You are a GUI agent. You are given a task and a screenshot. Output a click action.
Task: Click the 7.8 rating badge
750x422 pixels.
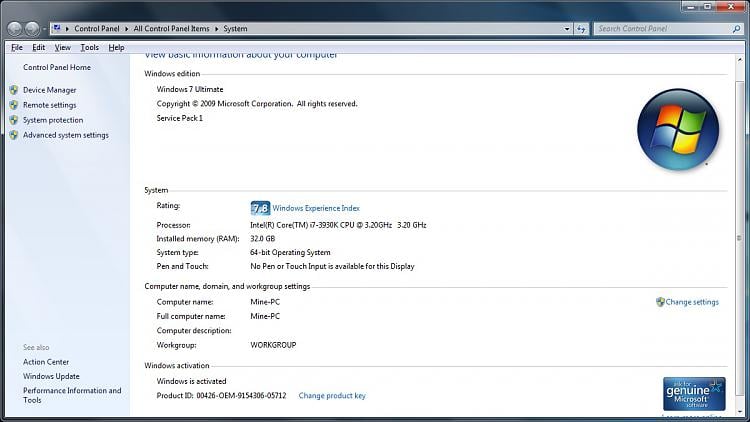260,208
